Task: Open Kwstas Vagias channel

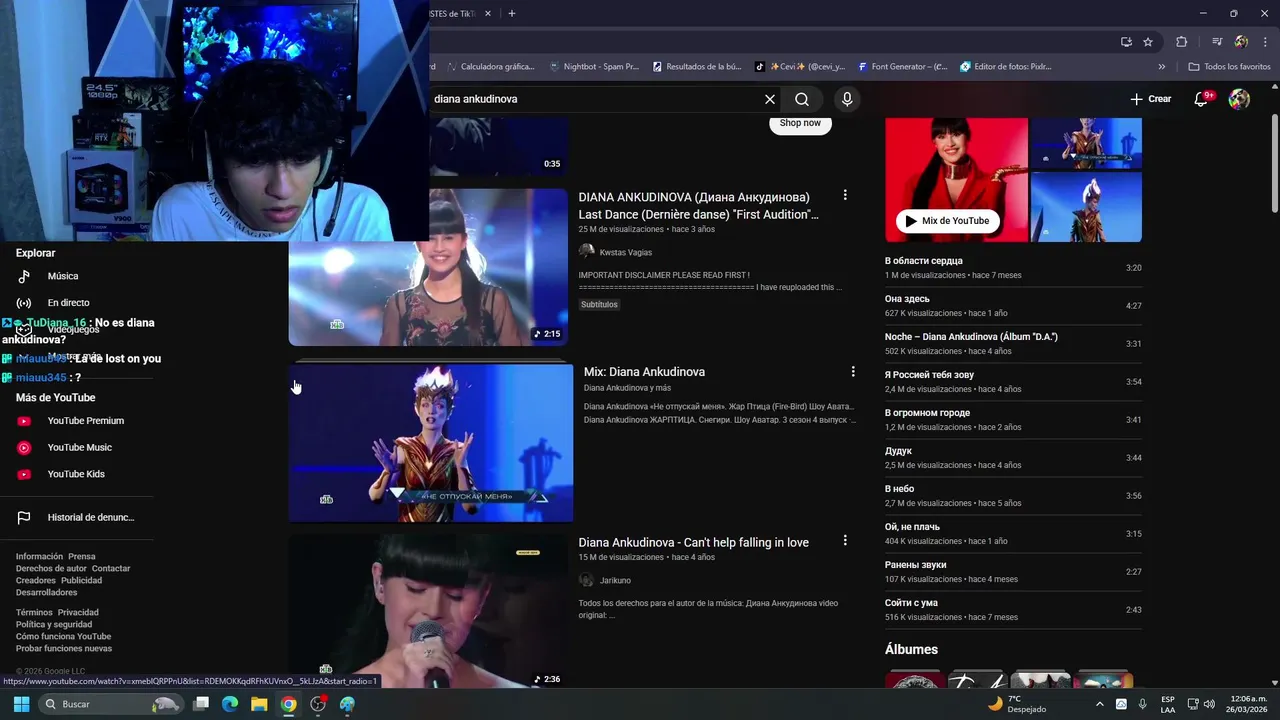Action: [625, 252]
